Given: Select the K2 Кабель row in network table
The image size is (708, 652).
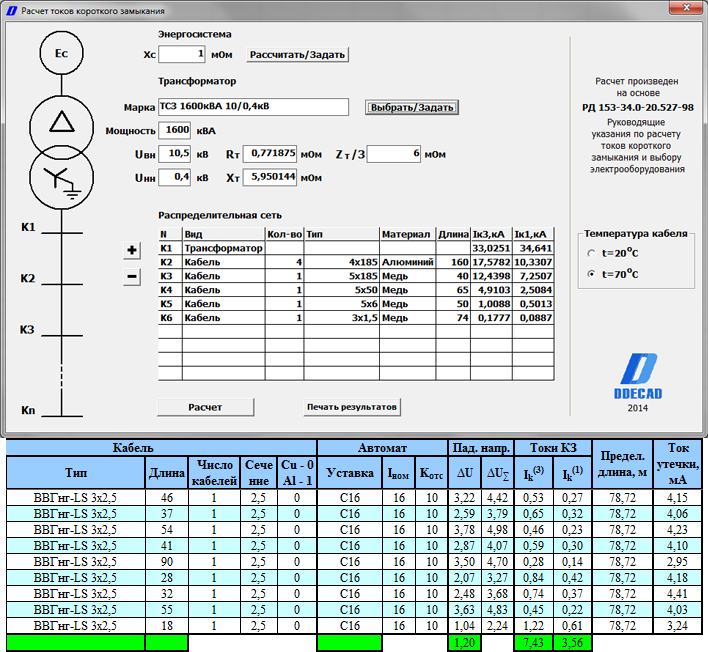Looking at the screenshot, I should pyautogui.click(x=203, y=261).
